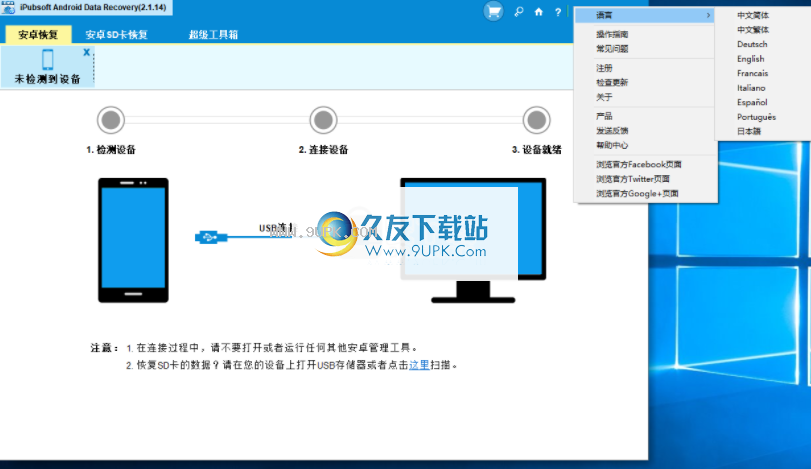Open the shopping cart icon
Image resolution: width=811 pixels, height=469 pixels.
point(493,11)
